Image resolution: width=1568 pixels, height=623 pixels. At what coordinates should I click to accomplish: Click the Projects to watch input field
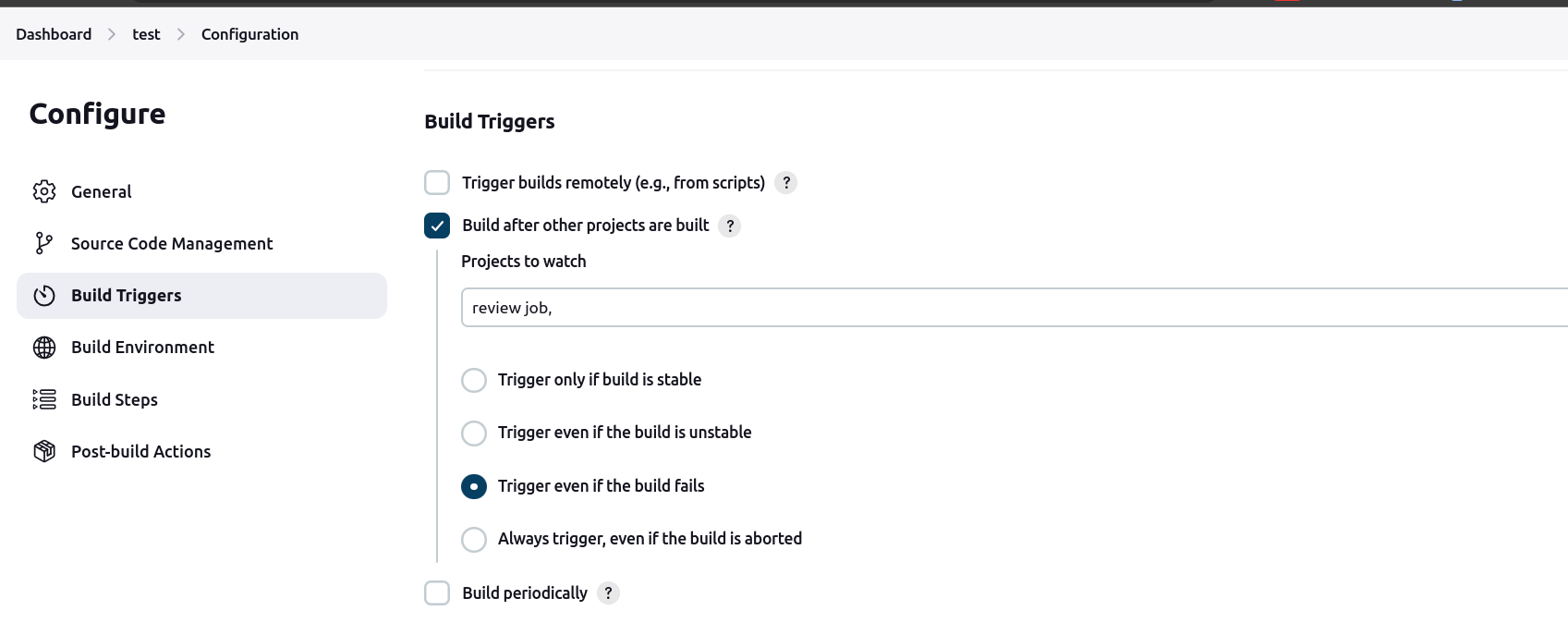(832, 307)
